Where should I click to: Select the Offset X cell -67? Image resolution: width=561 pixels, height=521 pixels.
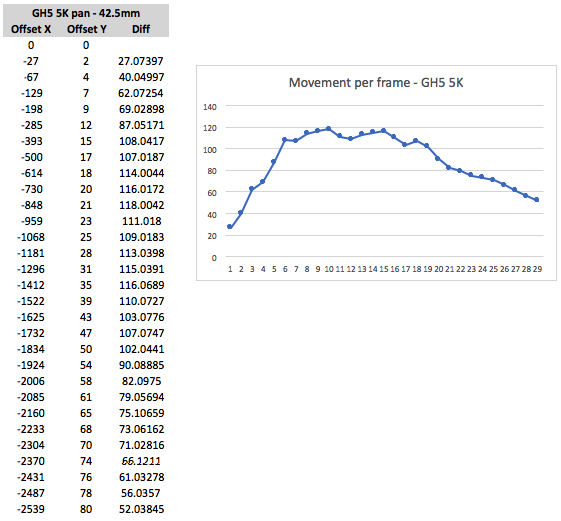coord(31,77)
